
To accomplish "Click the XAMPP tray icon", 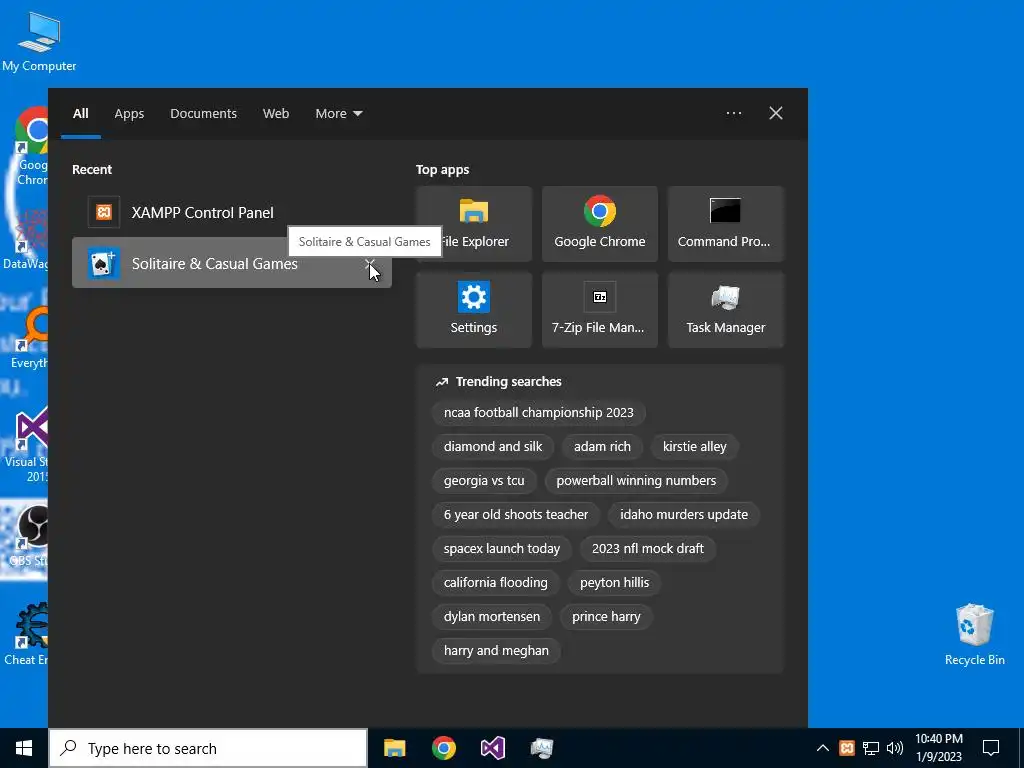I will [x=847, y=748].
